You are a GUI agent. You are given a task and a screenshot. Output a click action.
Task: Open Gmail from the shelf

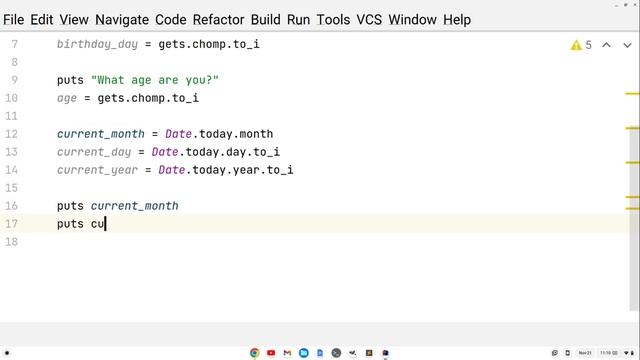287,353
